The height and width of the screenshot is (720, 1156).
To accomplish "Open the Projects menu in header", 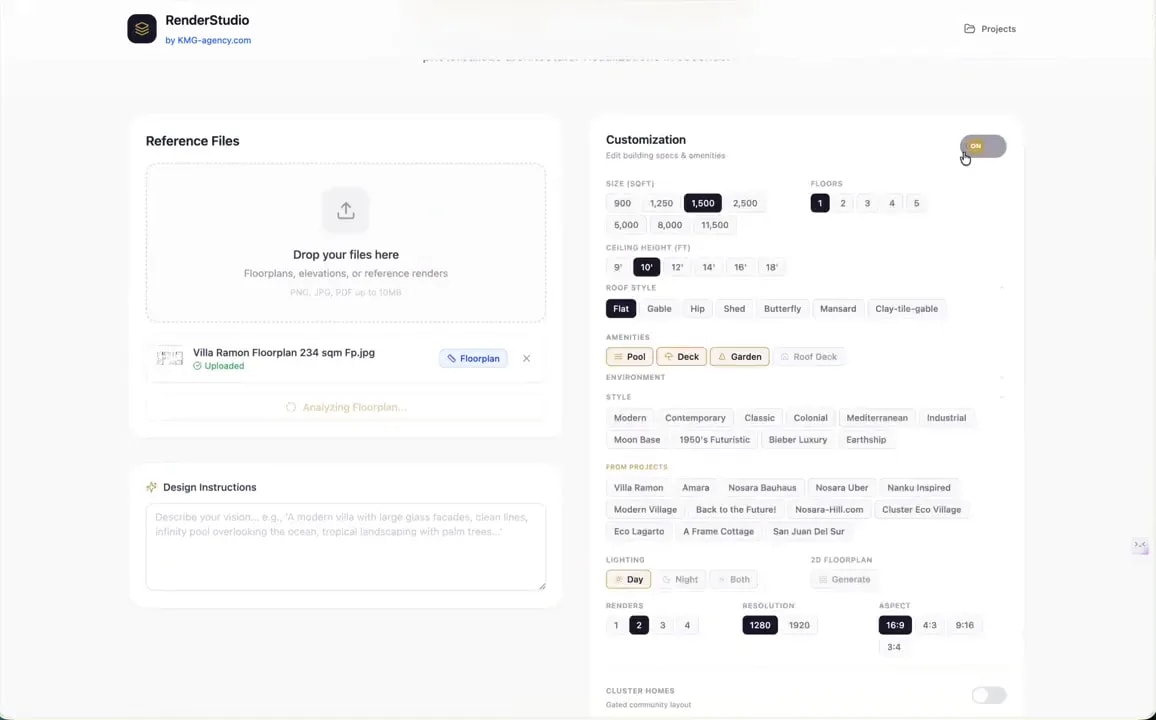I will [989, 29].
